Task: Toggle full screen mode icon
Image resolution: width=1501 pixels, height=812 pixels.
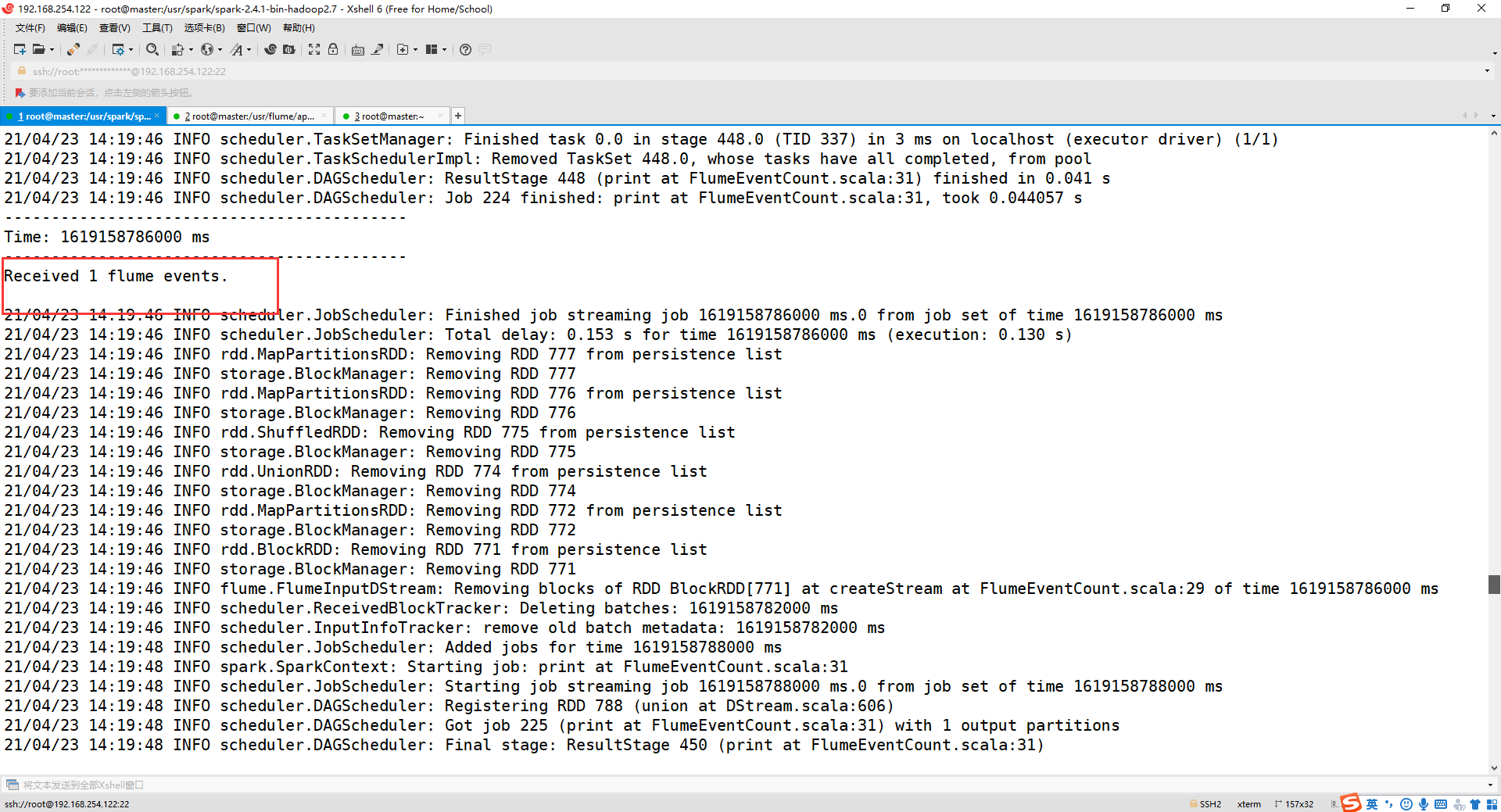Action: point(314,49)
